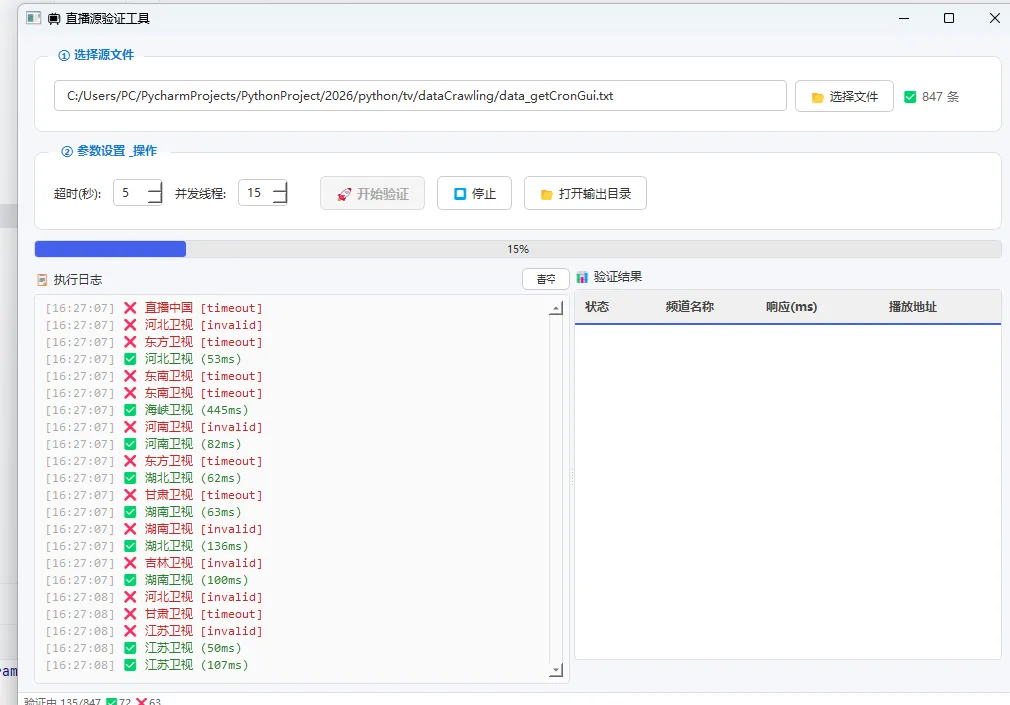Click the 执行日志 panel label
The width and height of the screenshot is (1010, 705).
coord(77,280)
